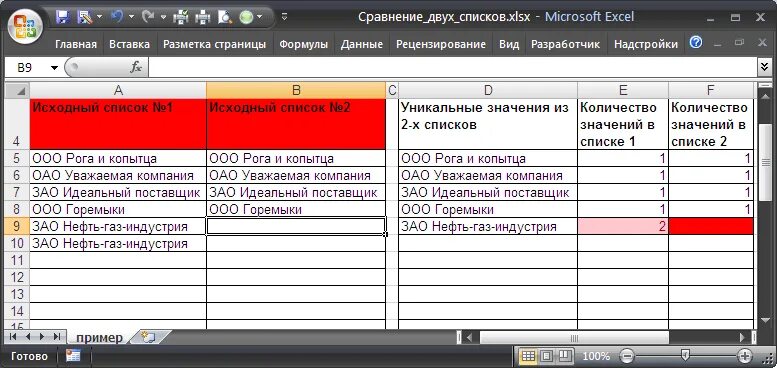Open the Разметка страницы ribbon tab
The image size is (777, 368).
[x=215, y=44]
